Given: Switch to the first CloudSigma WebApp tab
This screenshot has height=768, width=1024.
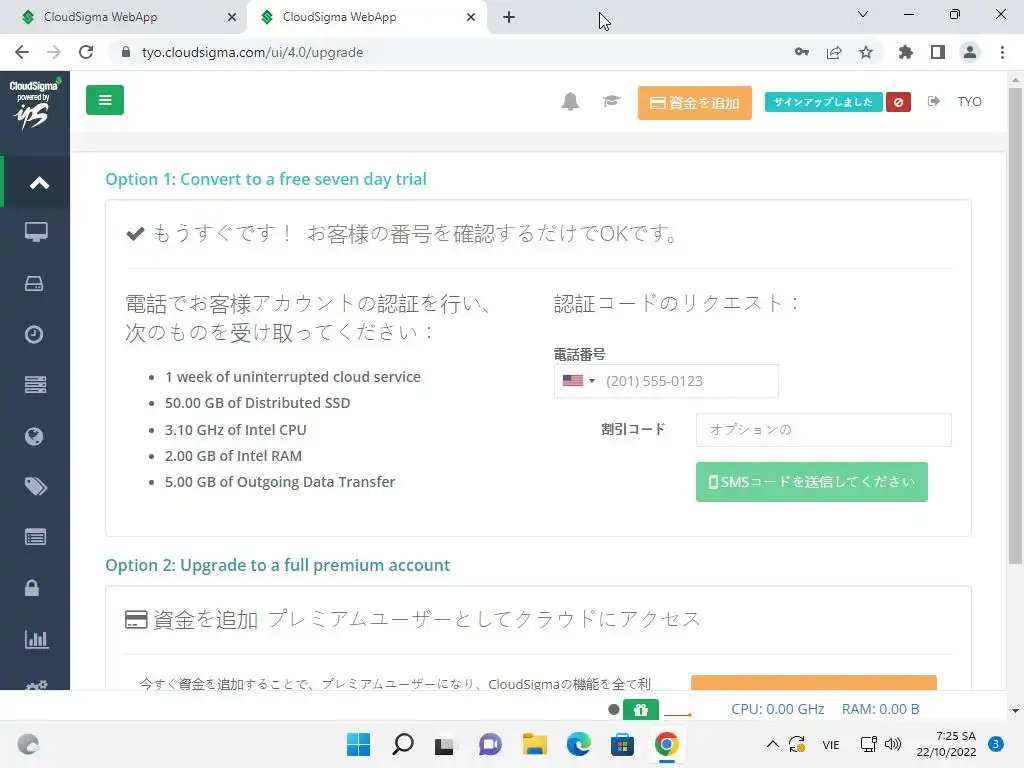Looking at the screenshot, I should (123, 17).
